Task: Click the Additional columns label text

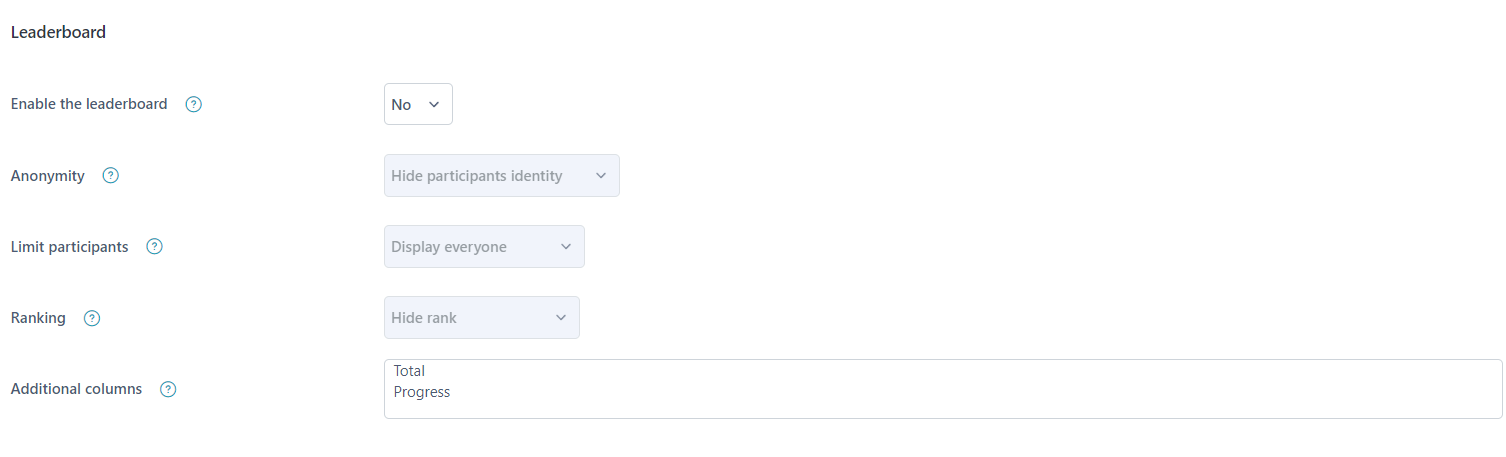Action: click(x=76, y=389)
